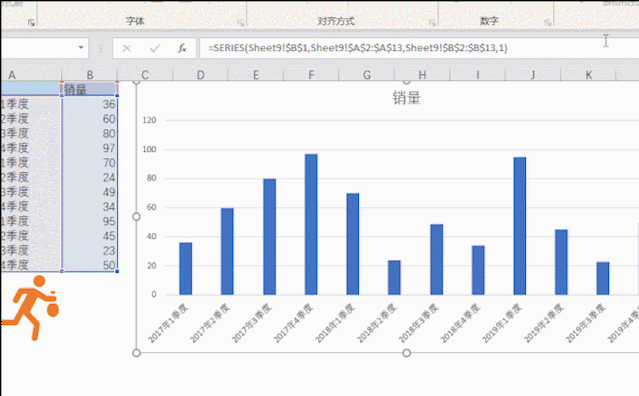
Task: Click the 2017年2季度 bar in chart
Action: [x=227, y=251]
